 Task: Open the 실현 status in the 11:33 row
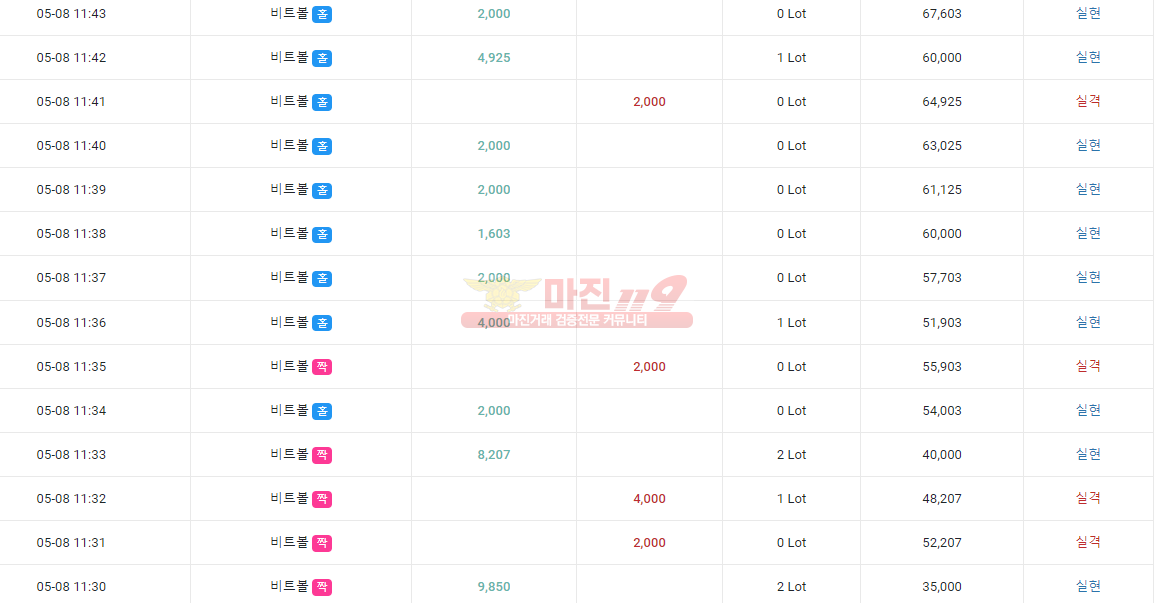(x=1088, y=454)
